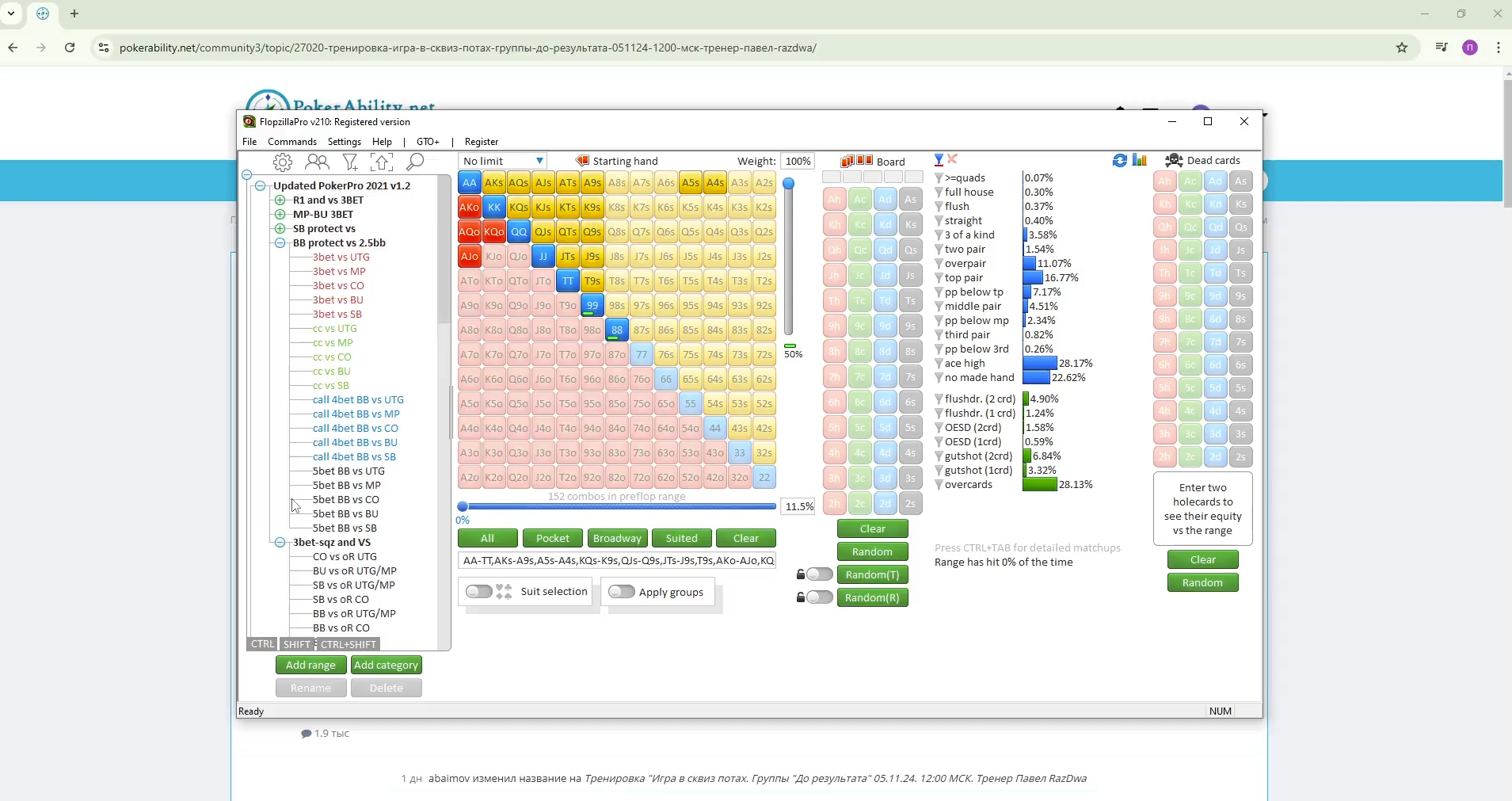Click the blue refresh arrows icon

(x=1120, y=161)
